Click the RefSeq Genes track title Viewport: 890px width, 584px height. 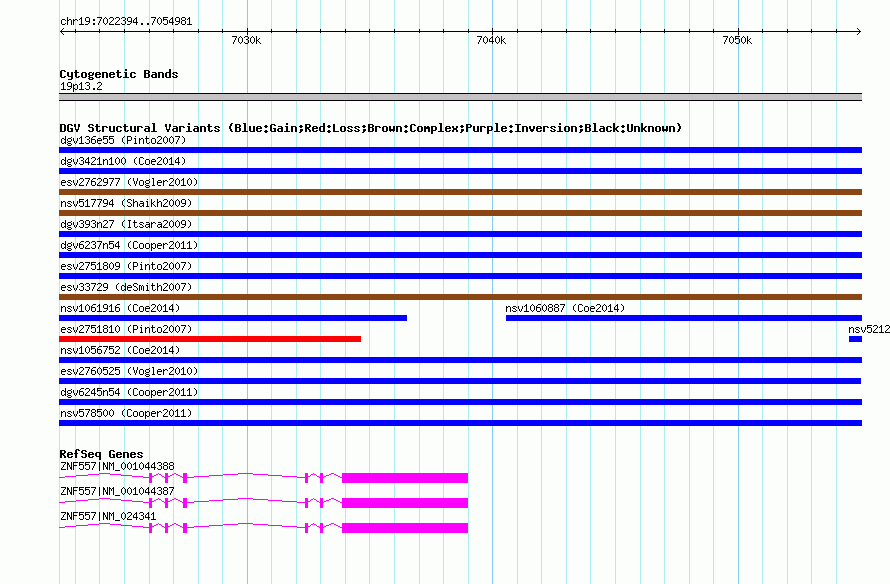101,454
